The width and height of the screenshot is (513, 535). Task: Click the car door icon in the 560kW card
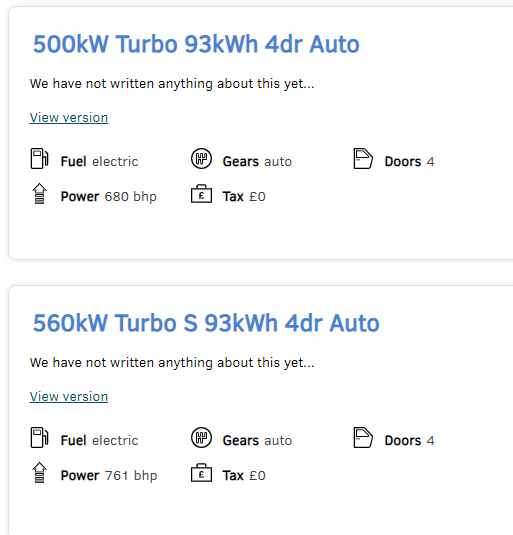pos(363,437)
